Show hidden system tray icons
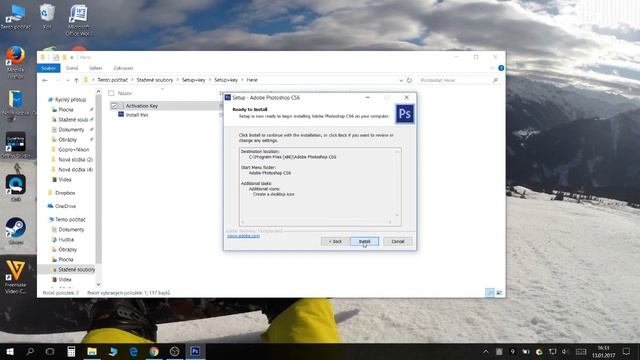 (486, 351)
